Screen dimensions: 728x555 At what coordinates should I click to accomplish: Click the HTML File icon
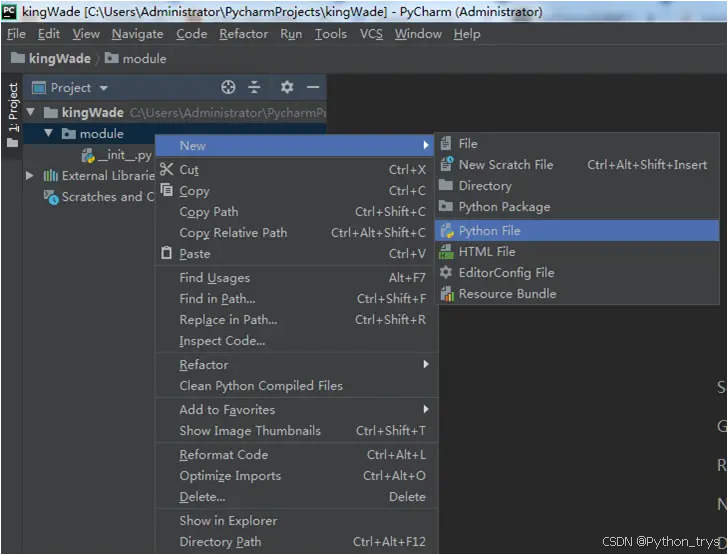coord(446,251)
